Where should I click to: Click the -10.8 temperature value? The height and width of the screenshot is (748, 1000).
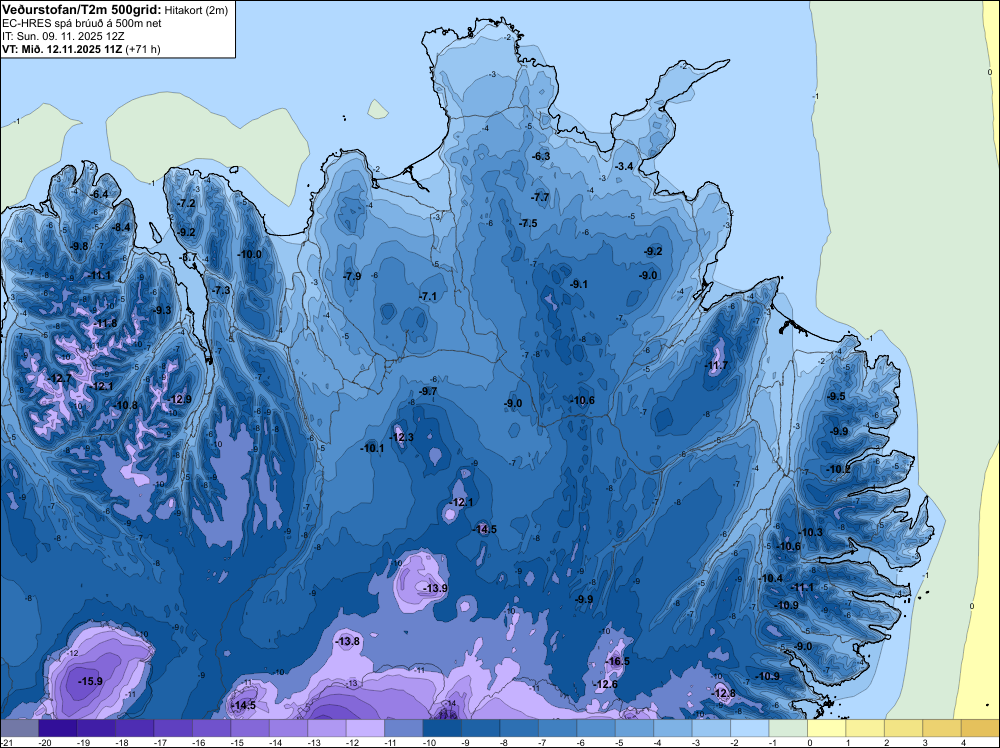[x=126, y=405]
